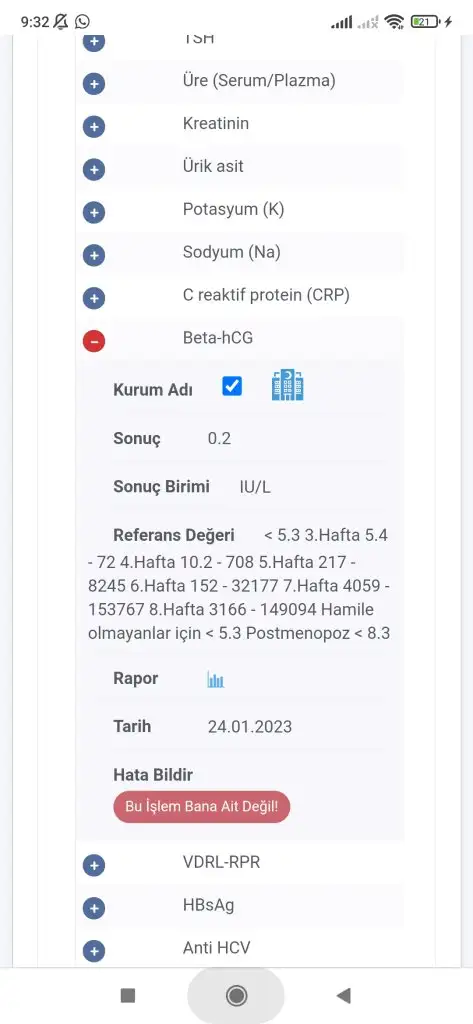Open the Rapor bar chart icon
Viewport: 473px width, 1024px height.
(x=216, y=680)
